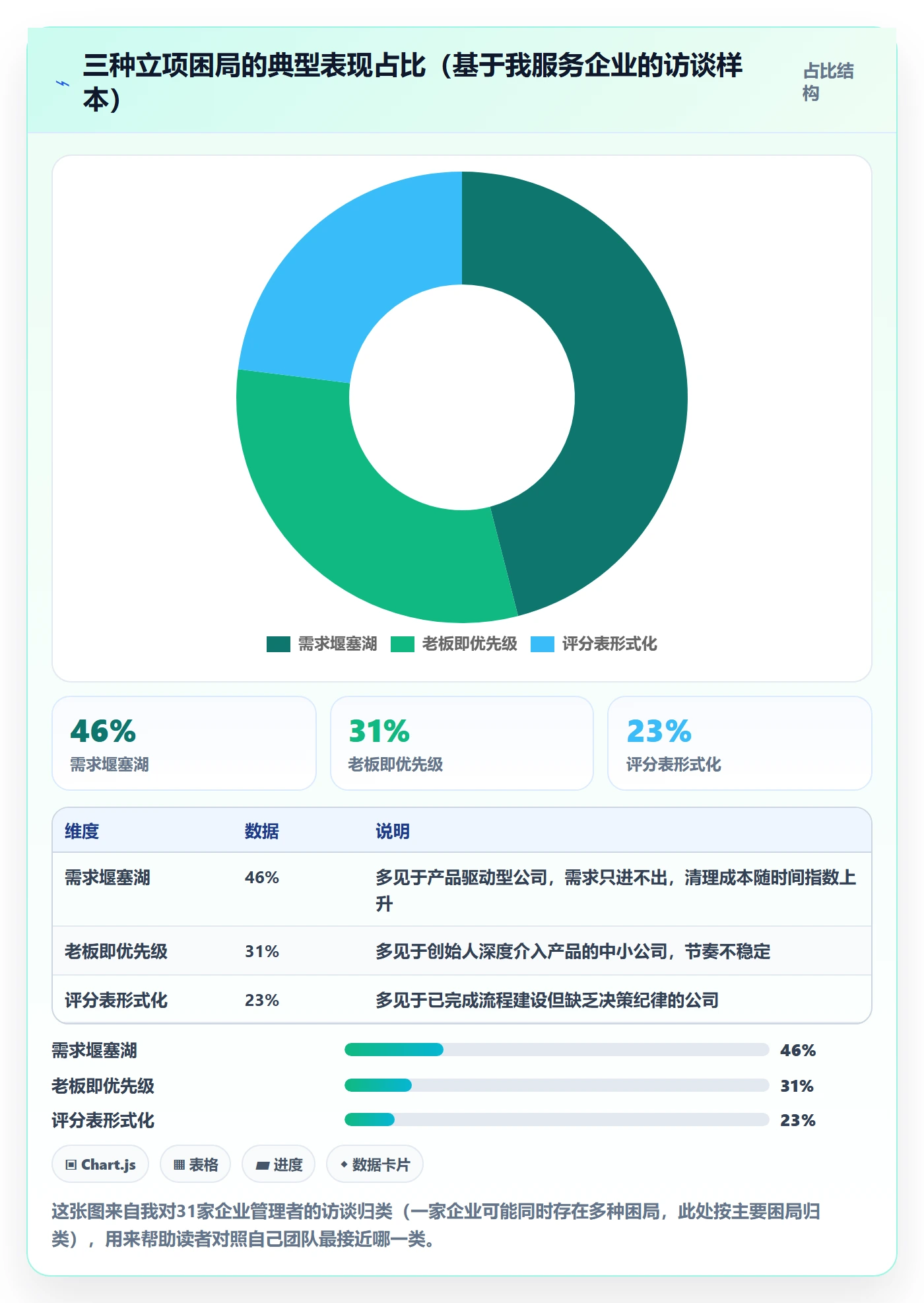Image resolution: width=924 pixels, height=1303 pixels.
Task: Click the description starting 多见于产品驱动型公司
Action: (x=616, y=890)
